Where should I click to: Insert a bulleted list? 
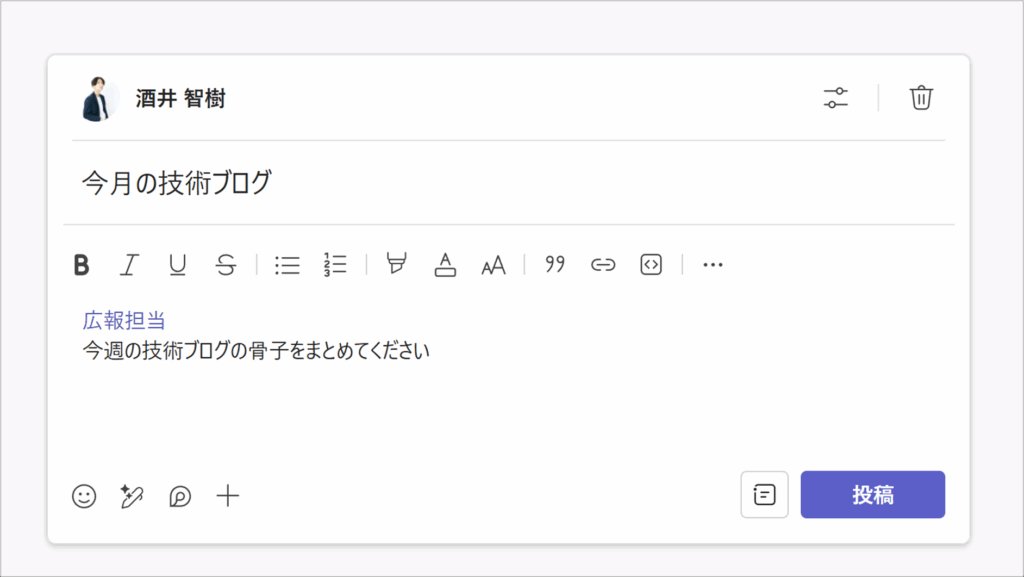pyautogui.click(x=287, y=265)
